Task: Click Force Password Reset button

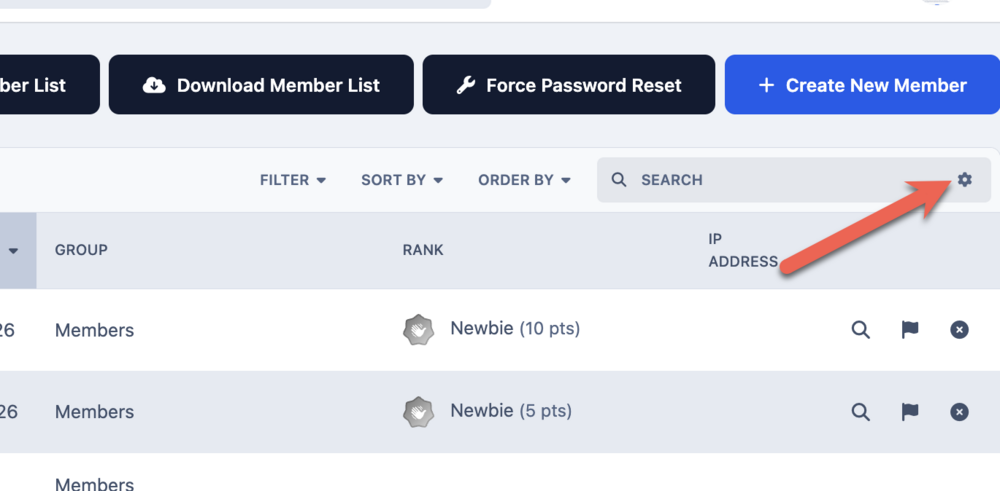Action: point(568,85)
